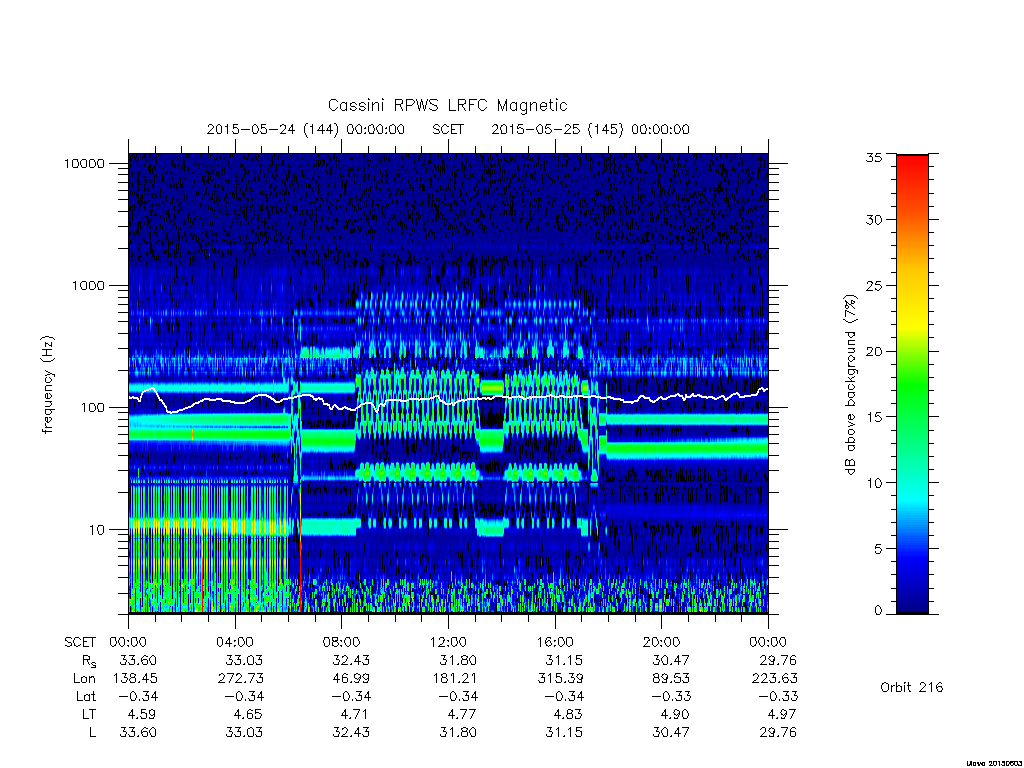Click the Rs value 31.80

click(458, 660)
